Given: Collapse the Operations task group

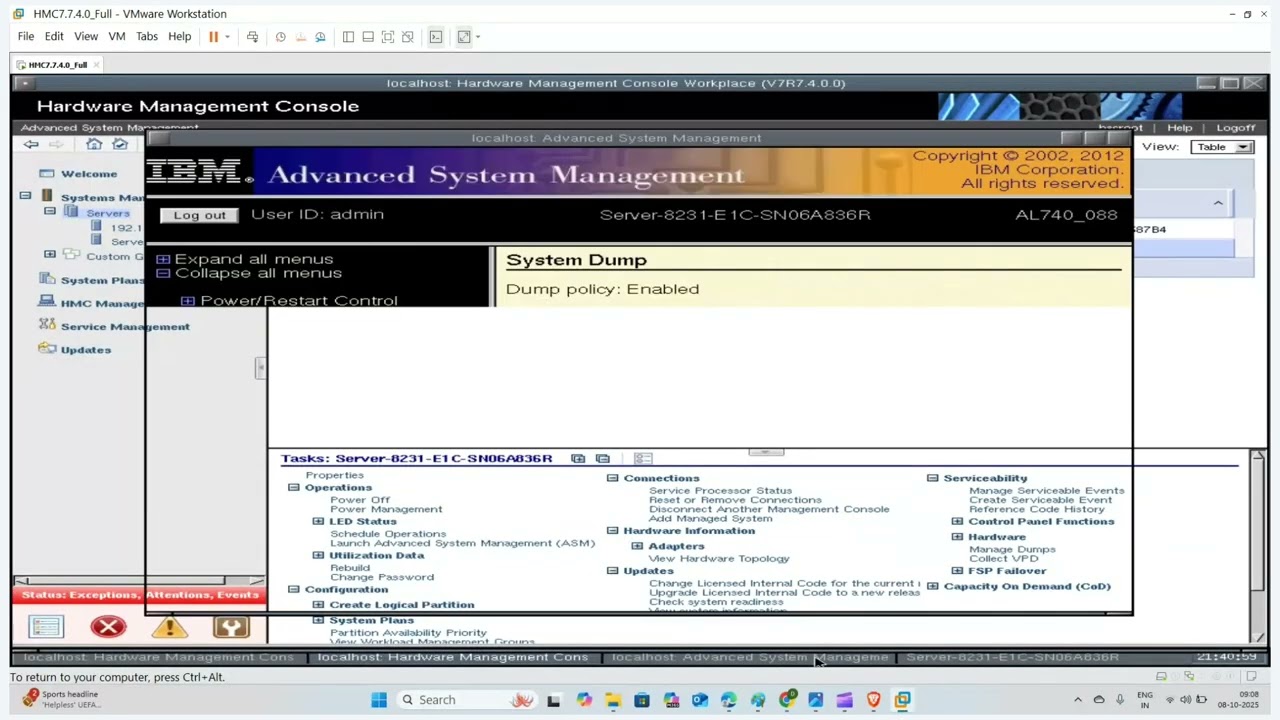Looking at the screenshot, I should [294, 488].
